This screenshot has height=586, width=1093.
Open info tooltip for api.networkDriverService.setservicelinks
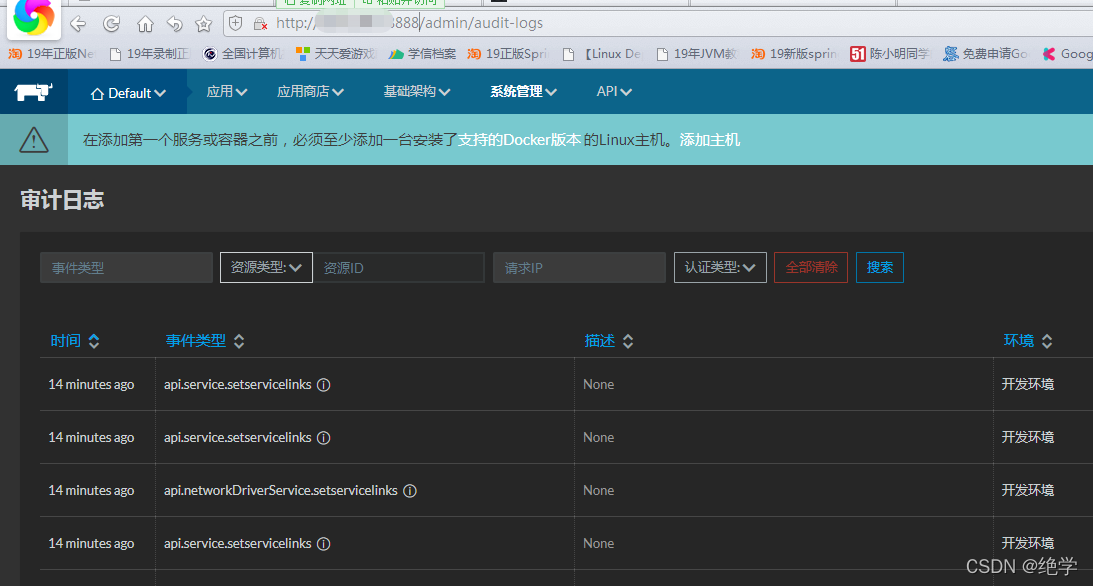click(x=410, y=490)
